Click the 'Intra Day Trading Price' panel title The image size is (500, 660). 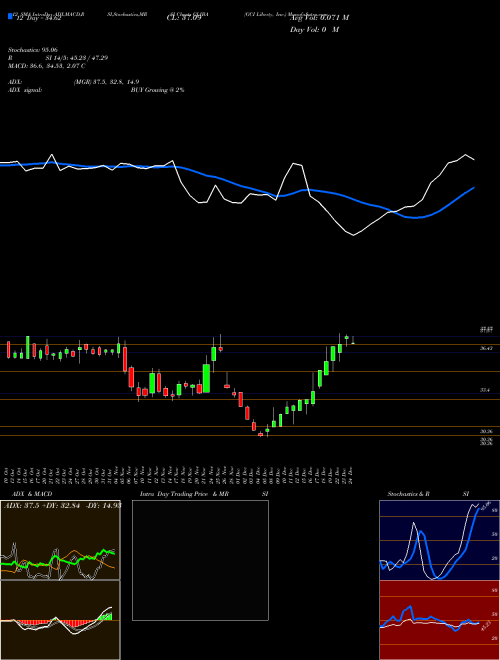tap(174, 494)
